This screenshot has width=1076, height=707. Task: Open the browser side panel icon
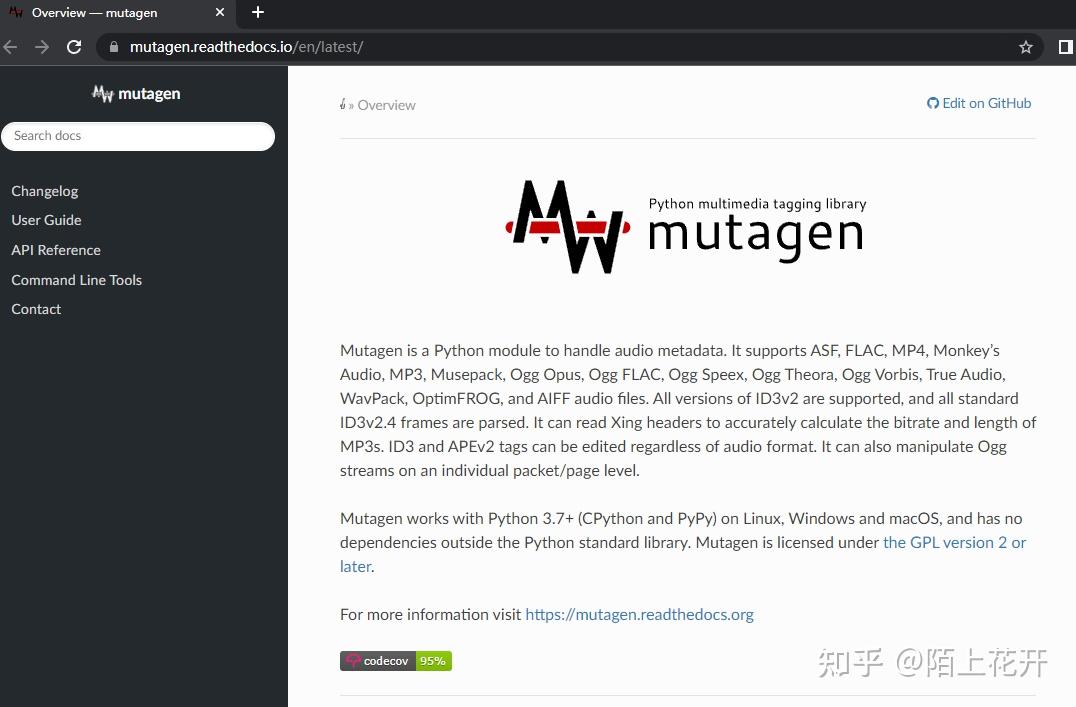tap(1063, 46)
